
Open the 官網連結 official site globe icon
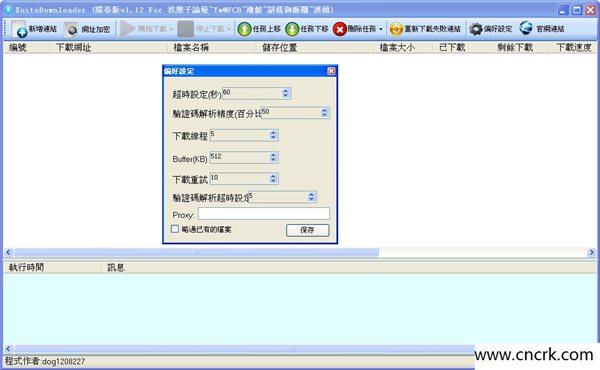tap(526, 28)
